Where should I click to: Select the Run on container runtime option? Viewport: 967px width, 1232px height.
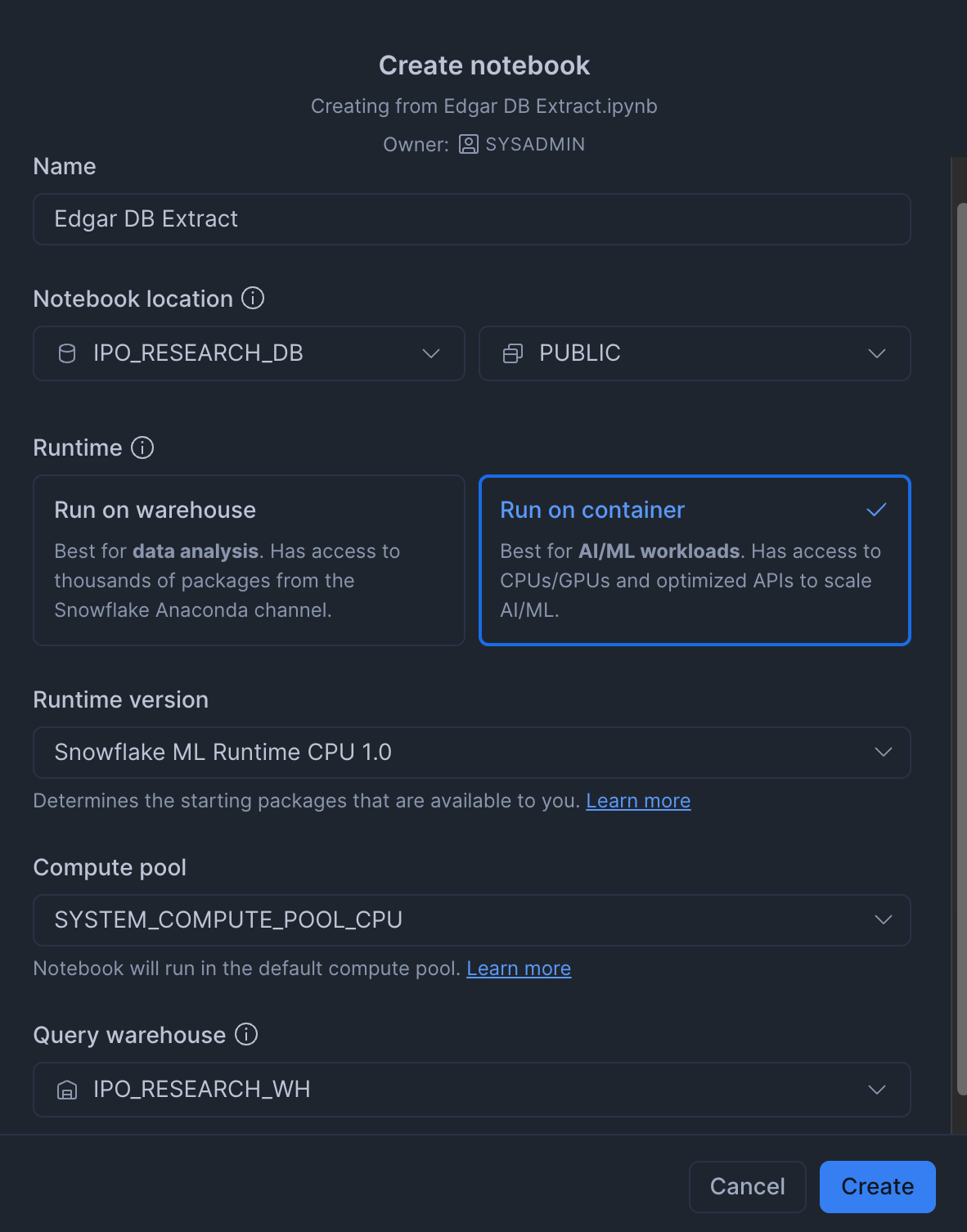694,560
